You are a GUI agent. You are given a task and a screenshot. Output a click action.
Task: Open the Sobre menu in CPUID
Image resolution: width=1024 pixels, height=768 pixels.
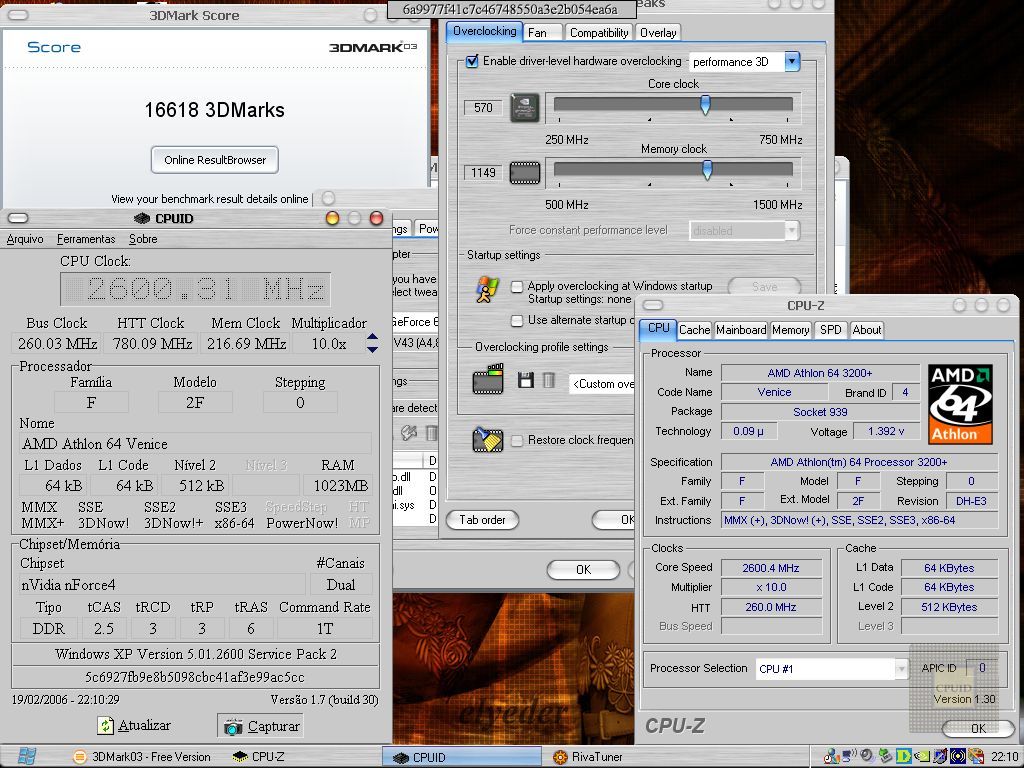pyautogui.click(x=143, y=239)
